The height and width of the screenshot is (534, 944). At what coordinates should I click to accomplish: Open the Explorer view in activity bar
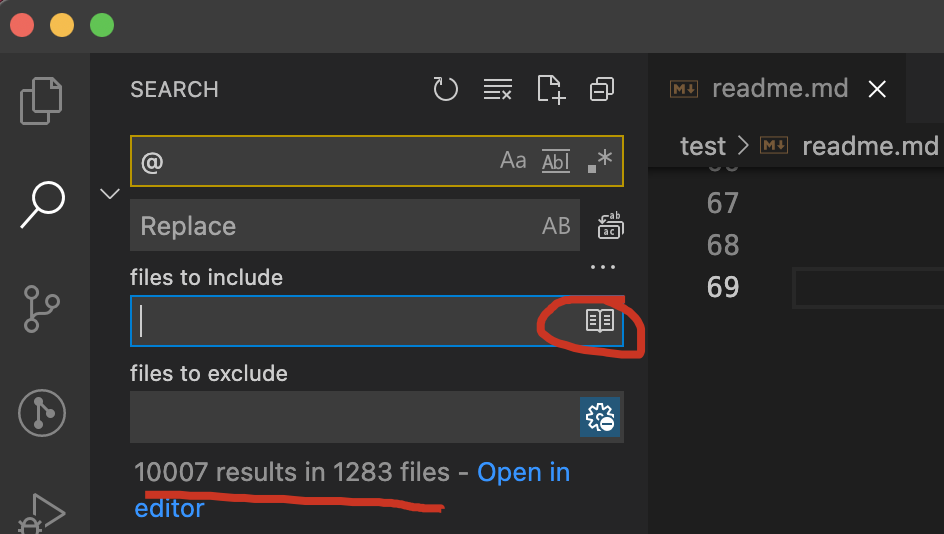41,101
